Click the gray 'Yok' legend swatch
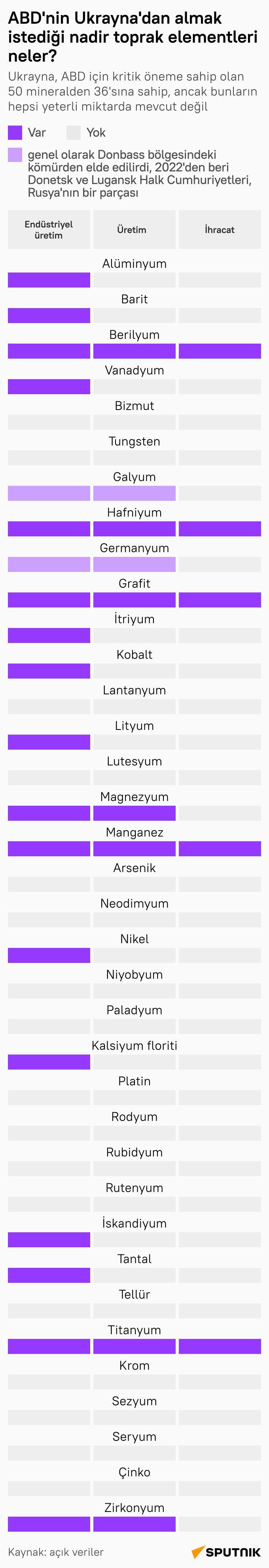269x1568 pixels. (x=74, y=133)
